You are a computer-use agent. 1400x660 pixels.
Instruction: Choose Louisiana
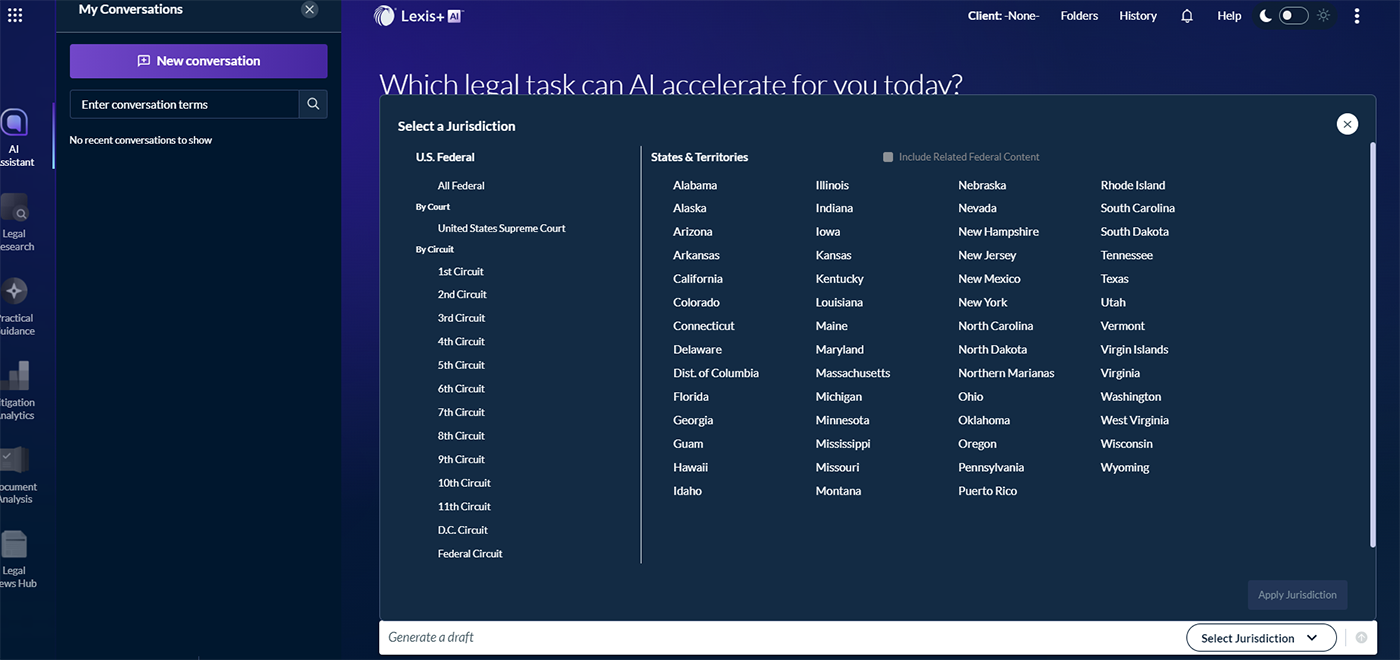839,303
